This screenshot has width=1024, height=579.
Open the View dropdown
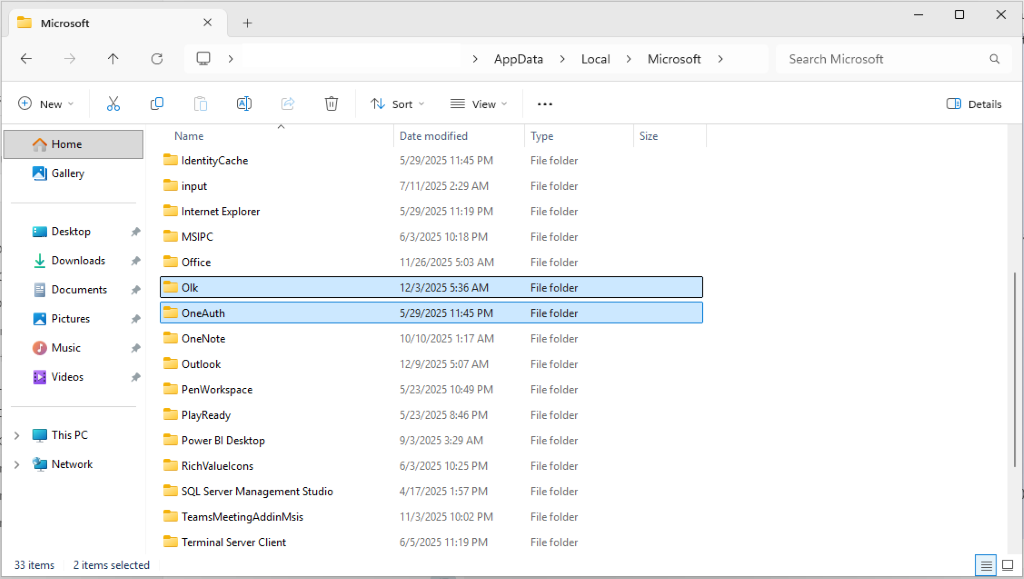479,104
